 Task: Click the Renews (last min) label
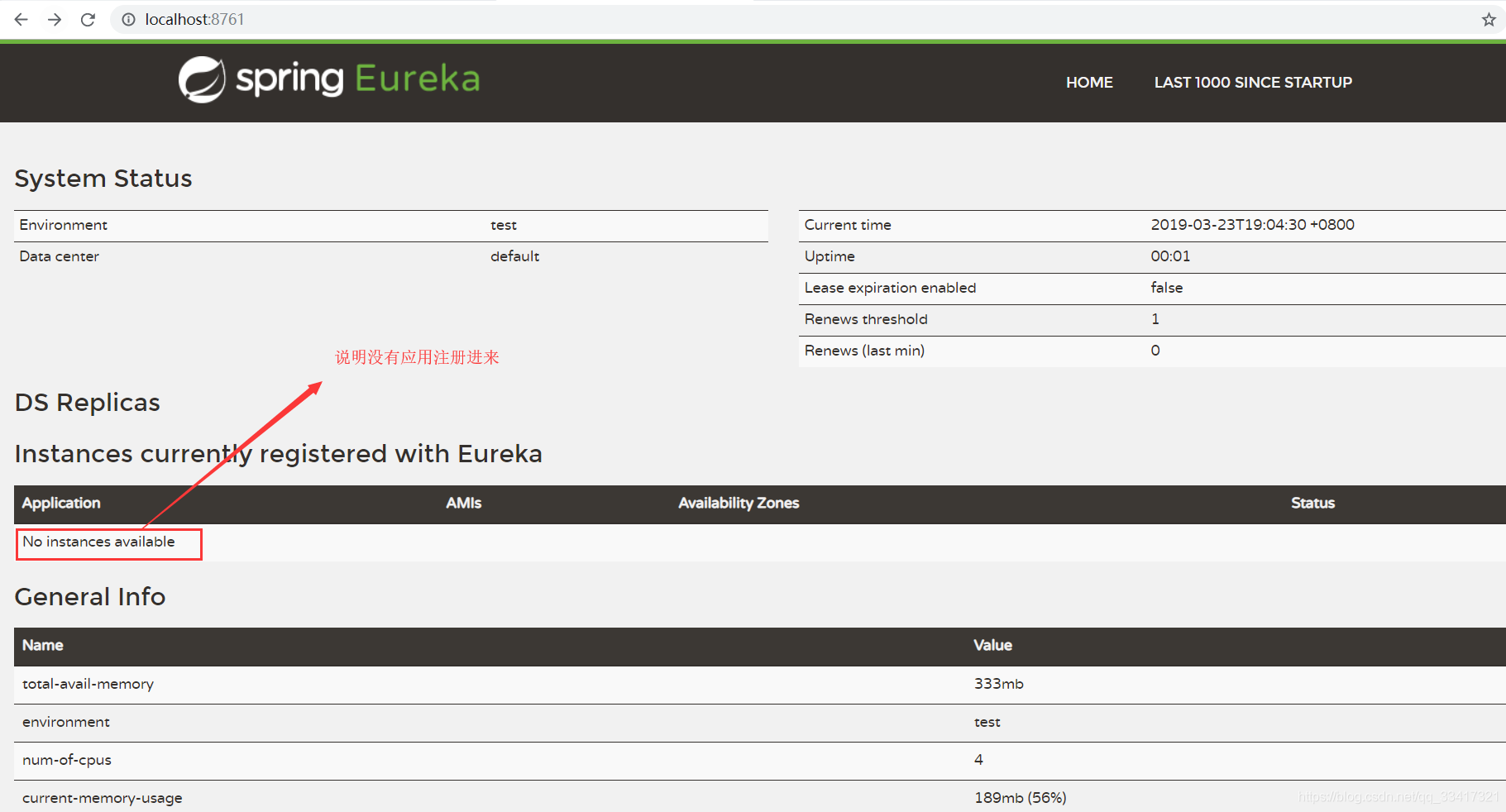pos(864,351)
